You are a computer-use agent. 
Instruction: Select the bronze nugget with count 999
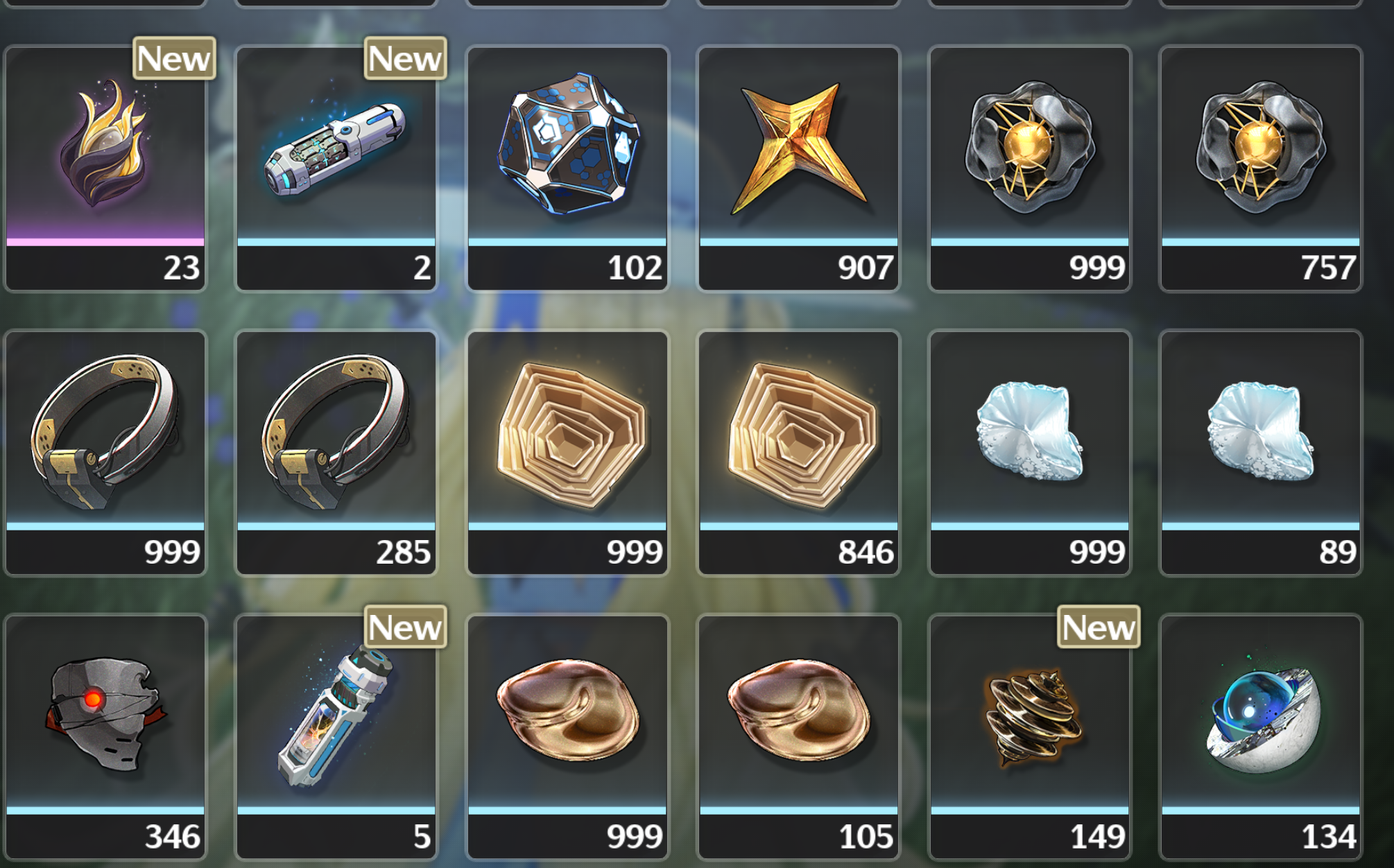(567, 737)
